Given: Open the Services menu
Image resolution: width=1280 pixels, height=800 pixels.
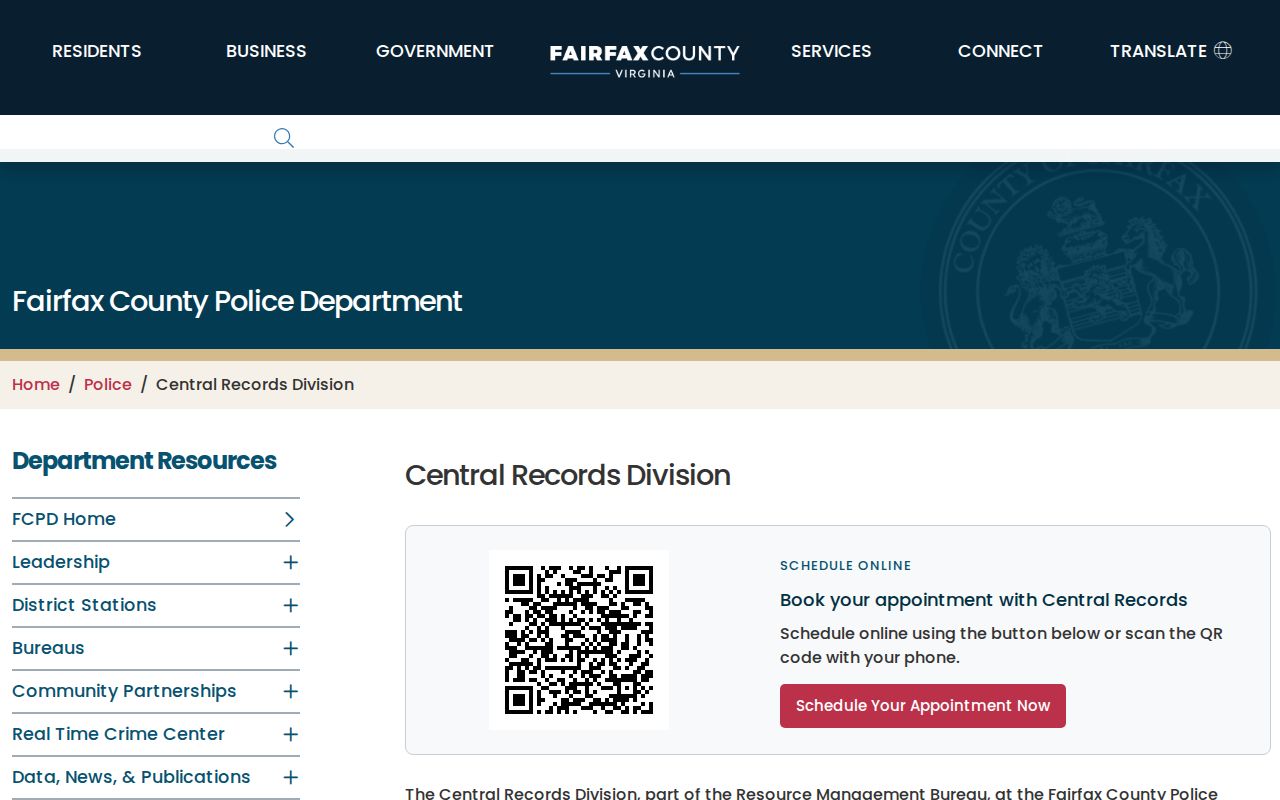Looking at the screenshot, I should tap(831, 51).
